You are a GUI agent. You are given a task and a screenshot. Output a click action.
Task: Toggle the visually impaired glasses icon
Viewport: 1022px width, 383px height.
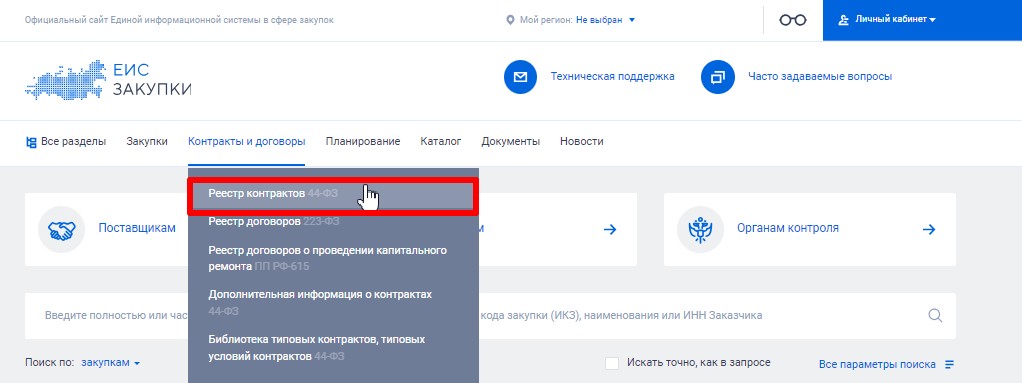pyautogui.click(x=793, y=20)
